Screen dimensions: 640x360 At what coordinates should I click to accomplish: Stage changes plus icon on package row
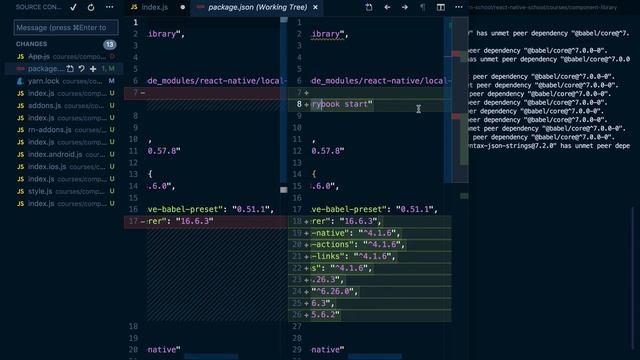click(93, 69)
